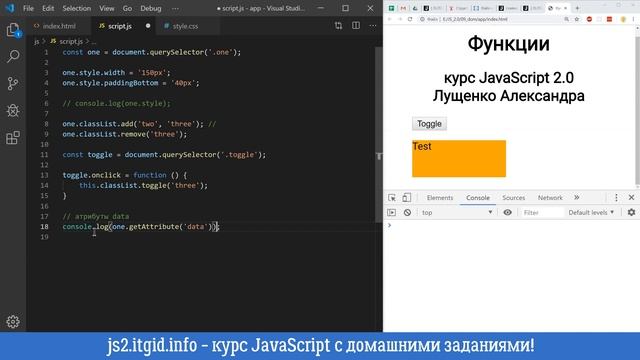The width and height of the screenshot is (640, 360).
Task: Open editor More Actions ellipsis
Action: [x=373, y=26]
